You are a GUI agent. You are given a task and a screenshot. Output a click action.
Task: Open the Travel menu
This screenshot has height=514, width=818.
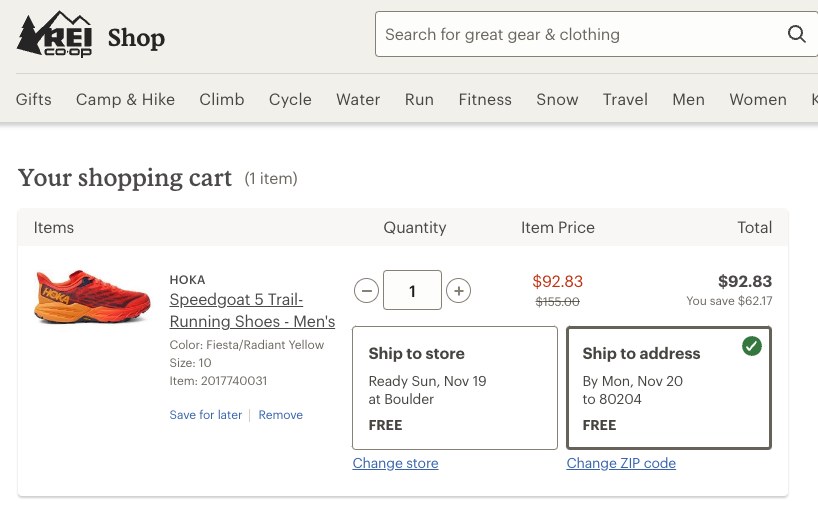tap(625, 99)
